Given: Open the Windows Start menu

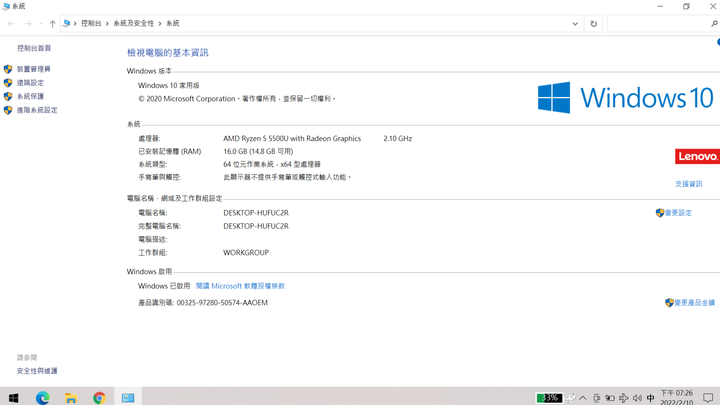Looking at the screenshot, I should coord(13,398).
